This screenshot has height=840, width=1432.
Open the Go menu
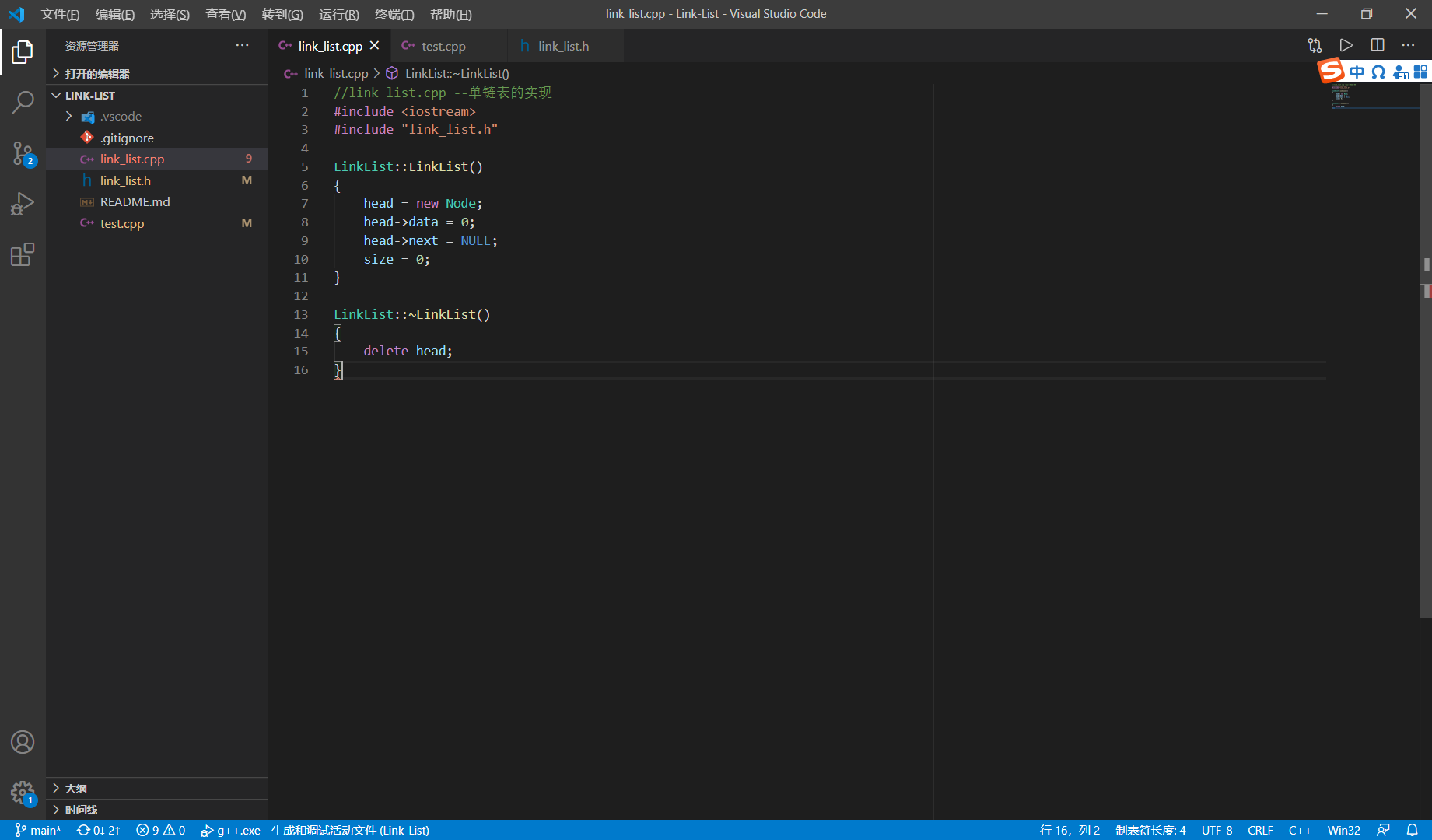[x=282, y=14]
